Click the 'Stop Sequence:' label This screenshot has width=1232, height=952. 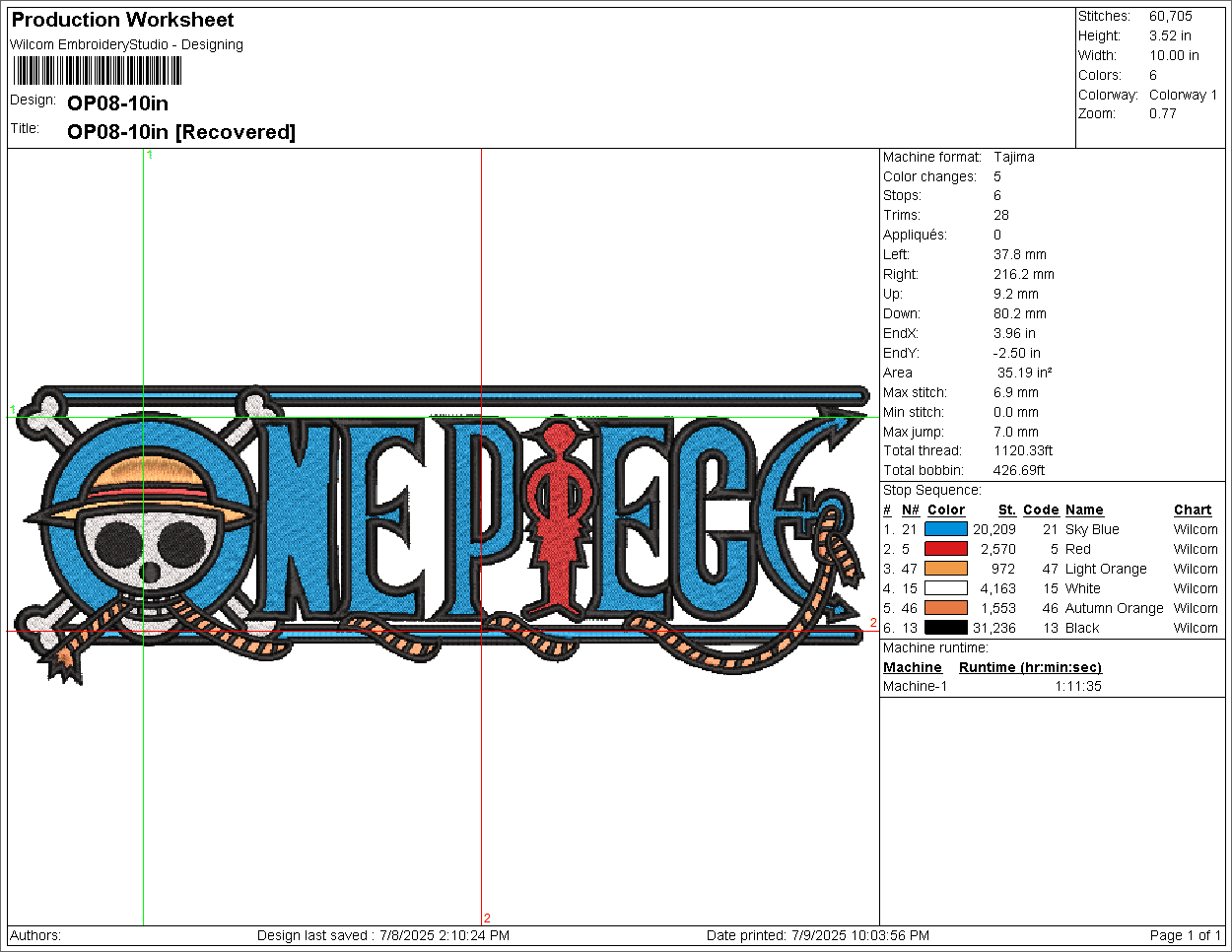932,490
